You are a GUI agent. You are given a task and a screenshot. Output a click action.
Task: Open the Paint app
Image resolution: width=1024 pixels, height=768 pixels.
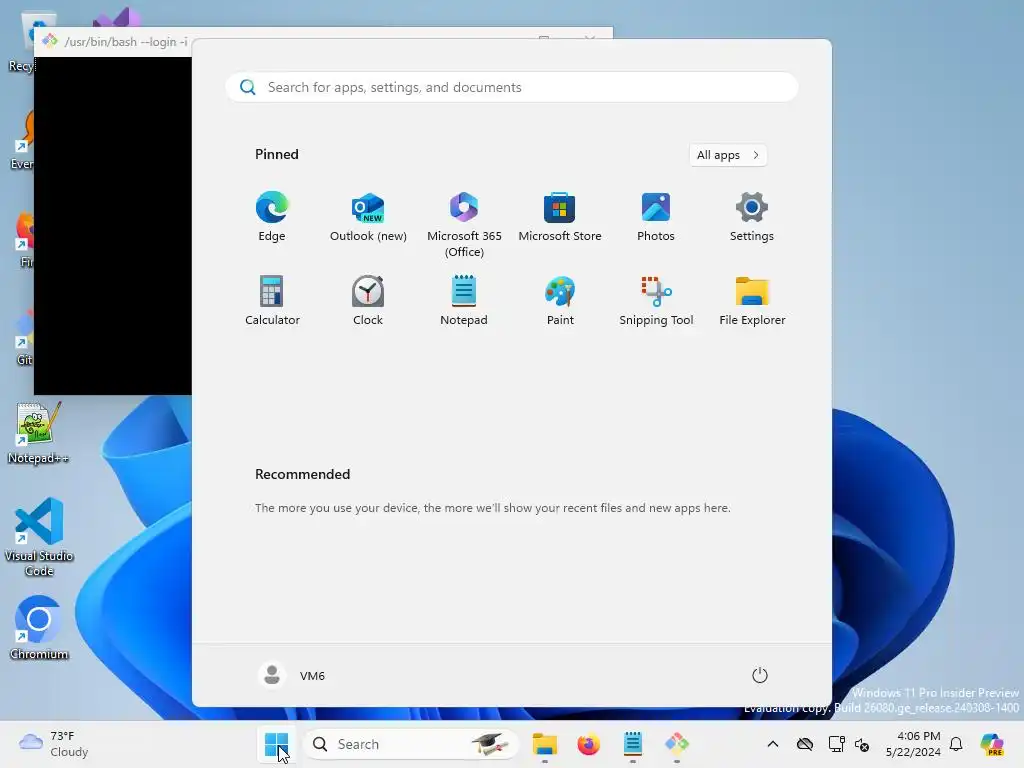click(560, 301)
